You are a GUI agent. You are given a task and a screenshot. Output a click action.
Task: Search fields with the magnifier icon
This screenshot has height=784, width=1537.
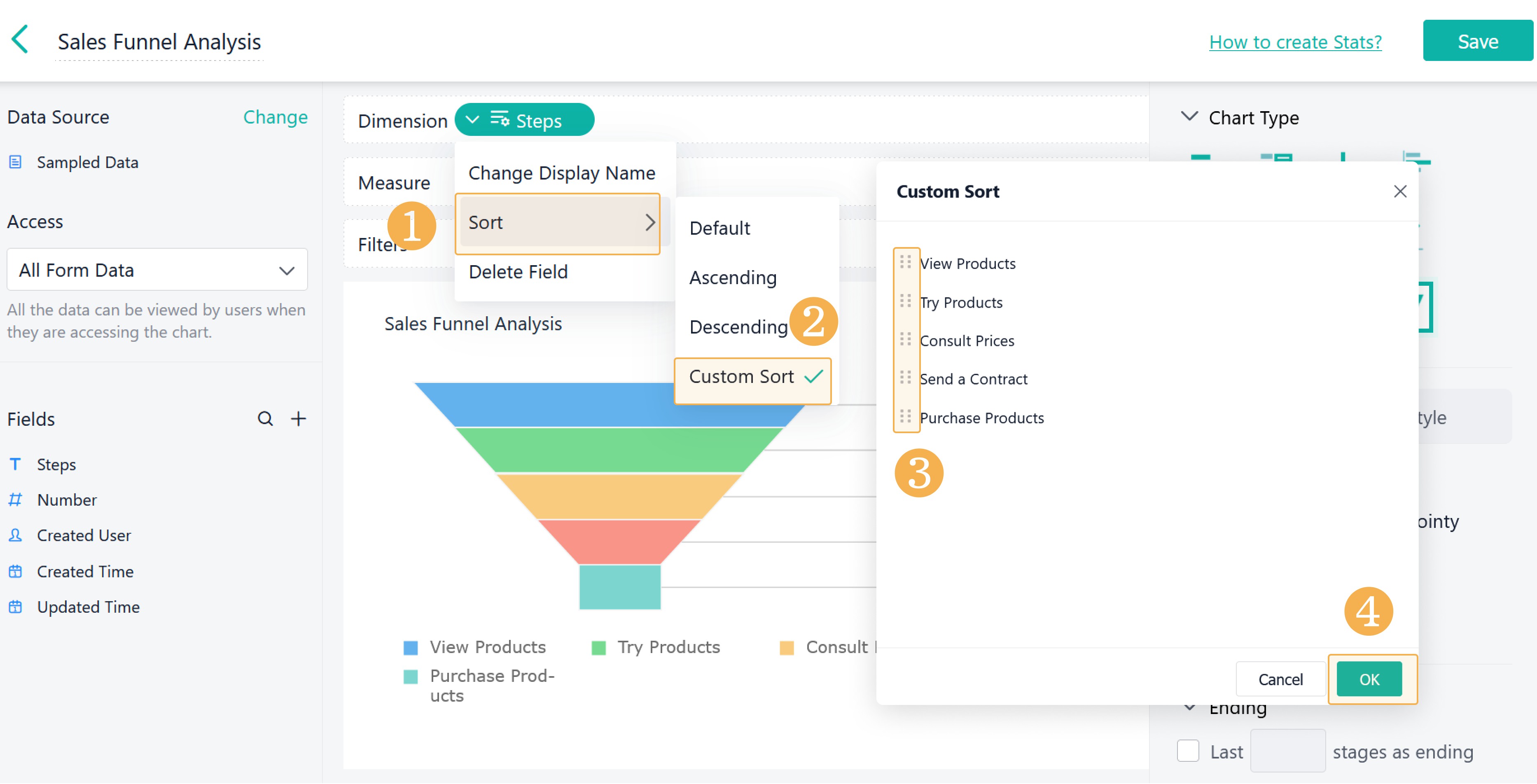(265, 419)
